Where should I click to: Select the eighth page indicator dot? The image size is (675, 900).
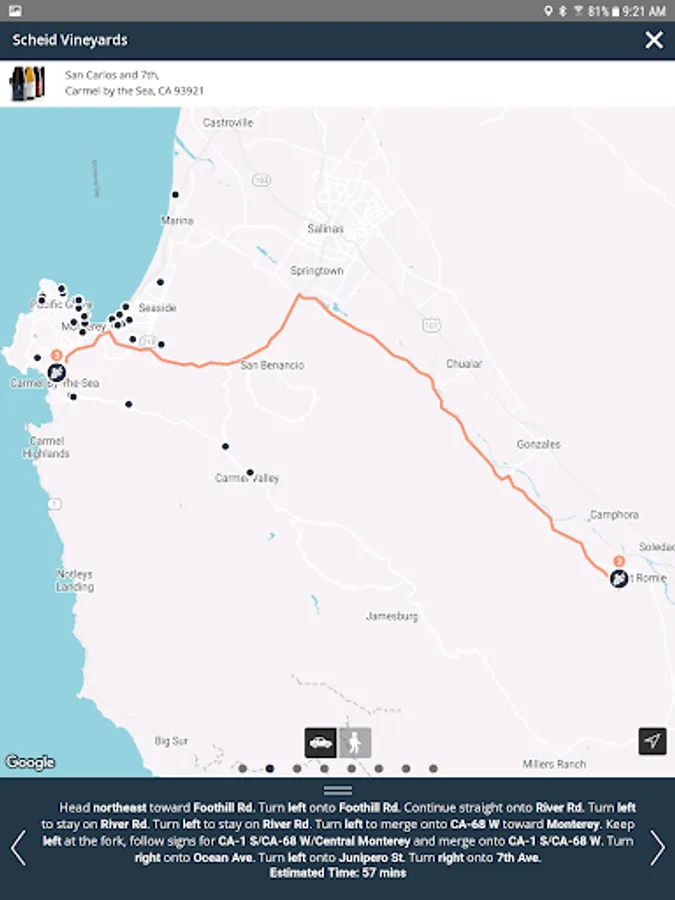[x=433, y=768]
